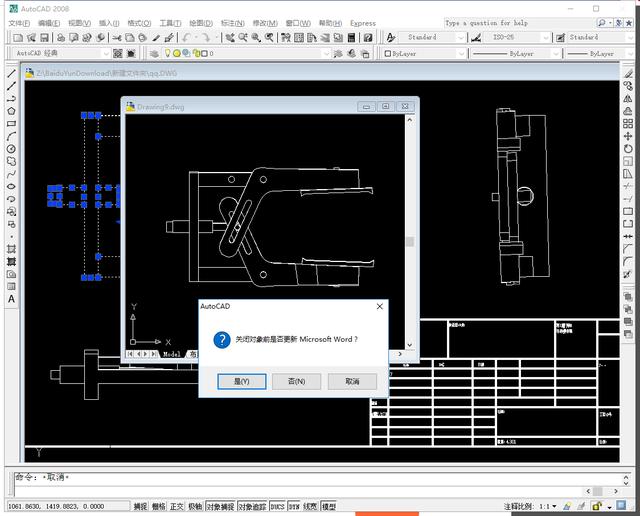Select the Polygon draw tool
Image resolution: width=640 pixels, height=516 pixels.
(x=11, y=110)
